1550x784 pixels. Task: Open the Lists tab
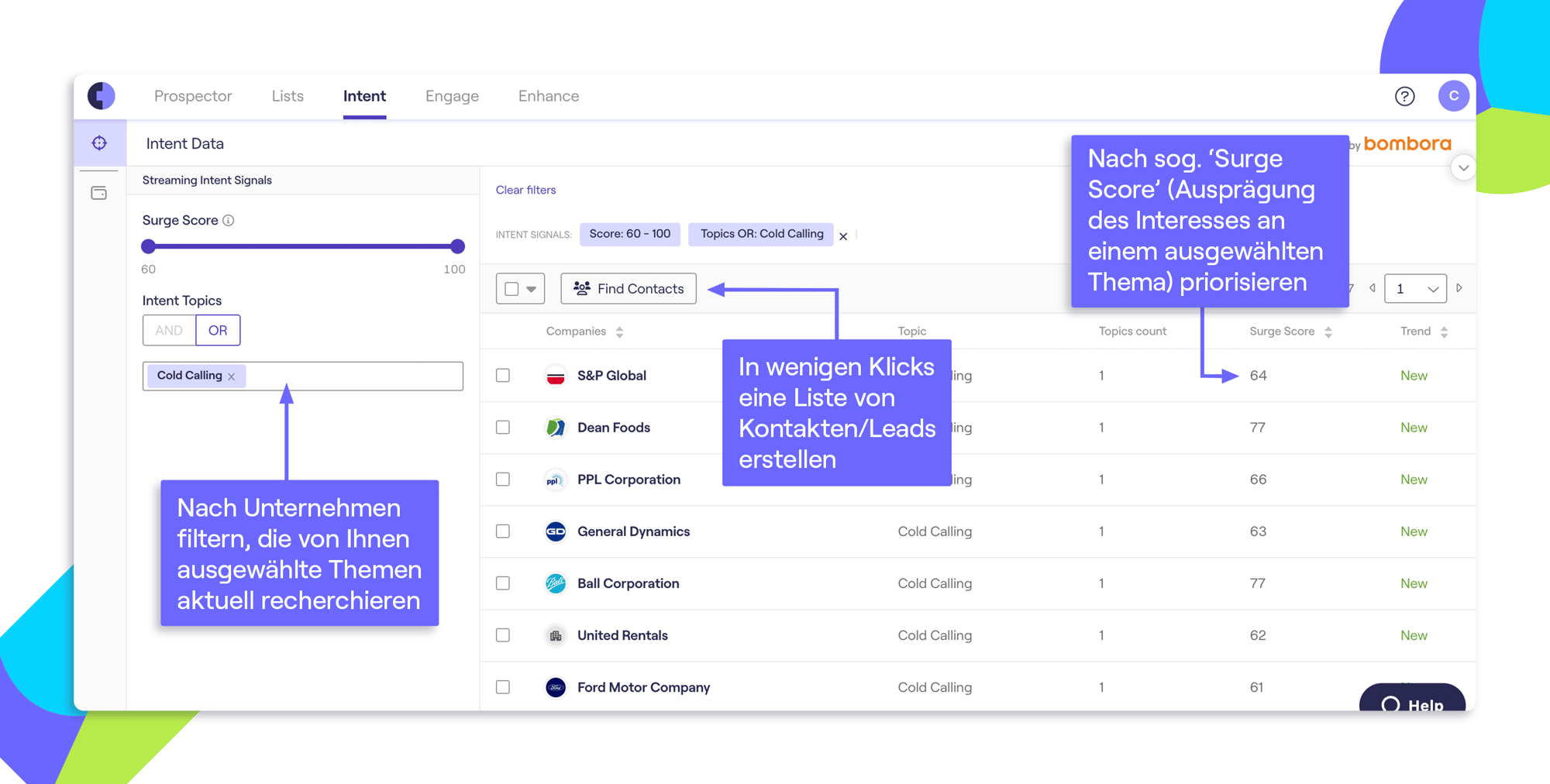(288, 96)
